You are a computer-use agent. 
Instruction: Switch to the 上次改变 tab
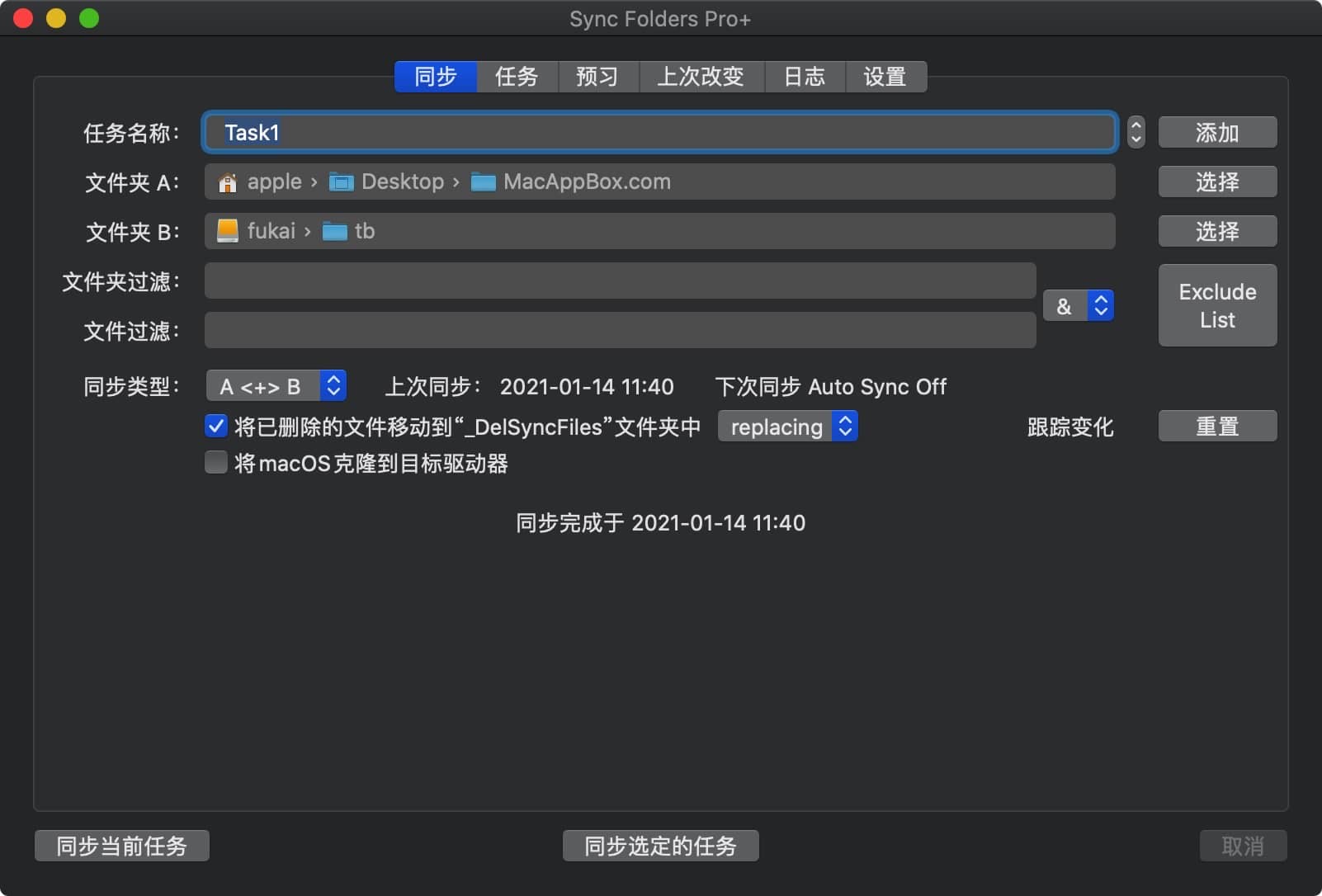701,77
